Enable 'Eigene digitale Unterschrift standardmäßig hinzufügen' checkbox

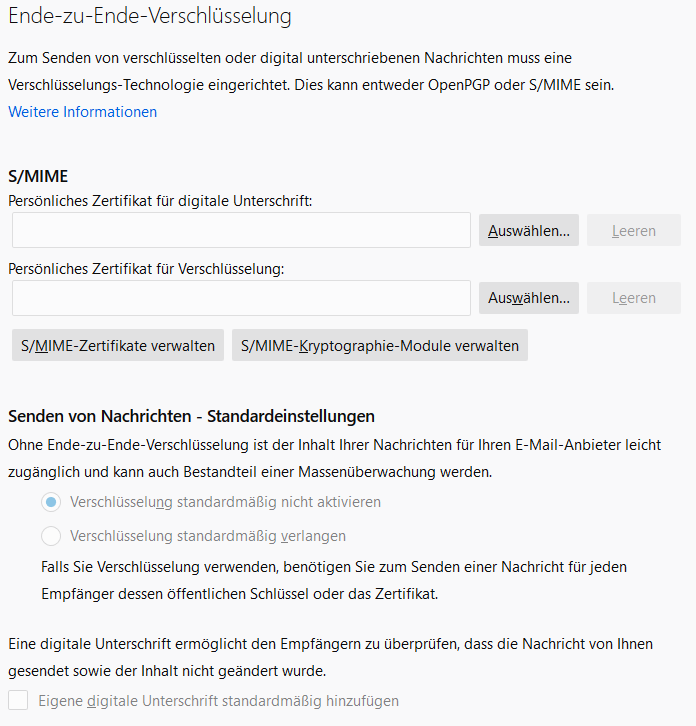(18, 700)
